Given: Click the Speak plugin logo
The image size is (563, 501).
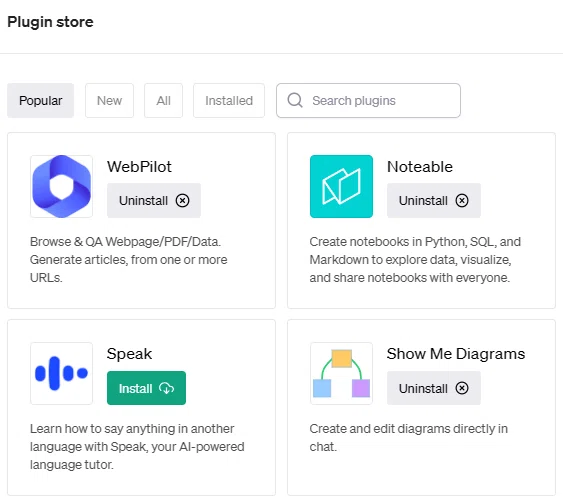Looking at the screenshot, I should click(61, 374).
